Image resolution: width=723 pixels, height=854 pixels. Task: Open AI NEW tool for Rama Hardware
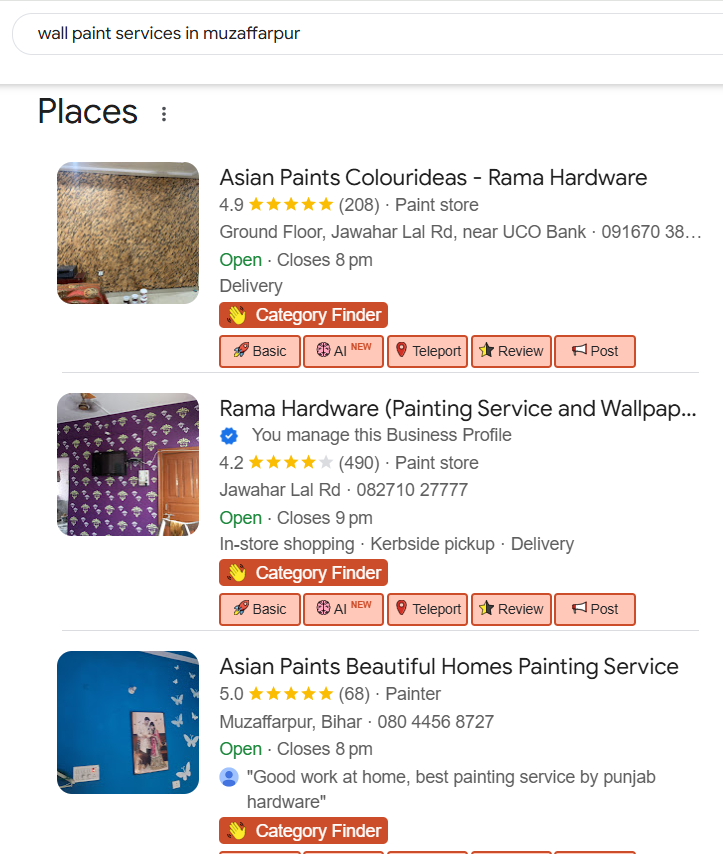[x=343, y=609]
